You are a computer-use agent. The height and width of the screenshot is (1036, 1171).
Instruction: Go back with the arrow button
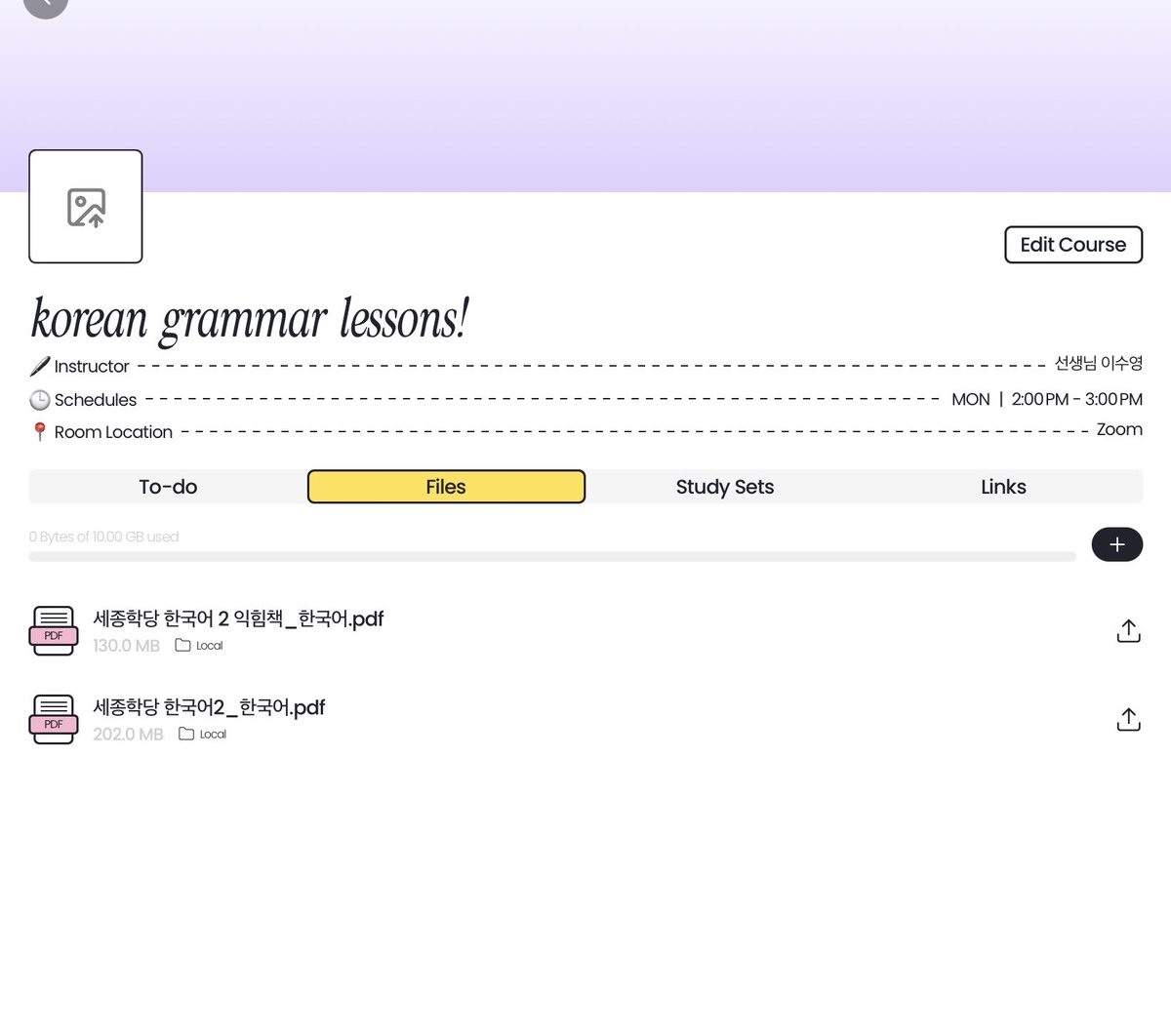(x=46, y=4)
